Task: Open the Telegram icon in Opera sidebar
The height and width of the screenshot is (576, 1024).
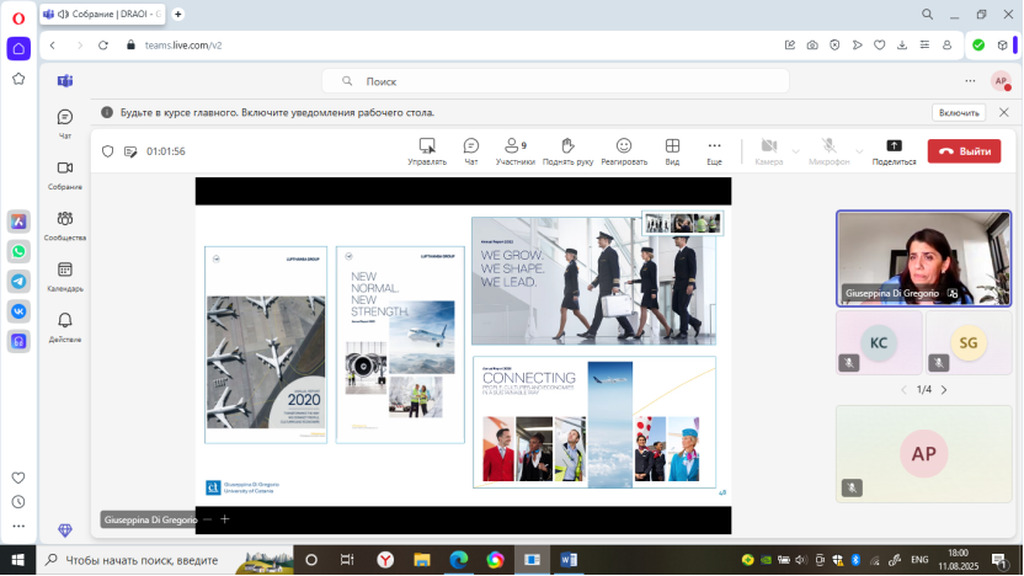Action: pyautogui.click(x=19, y=281)
